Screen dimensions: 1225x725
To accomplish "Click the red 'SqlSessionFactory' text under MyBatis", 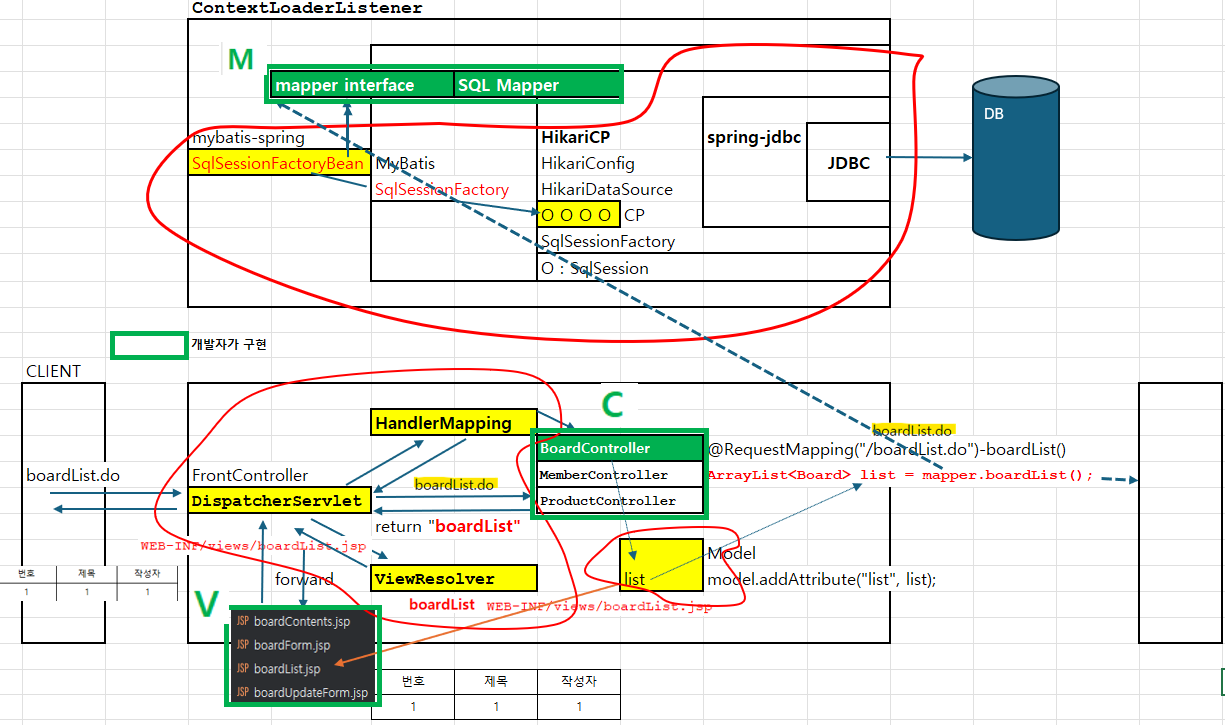I will (x=441, y=189).
